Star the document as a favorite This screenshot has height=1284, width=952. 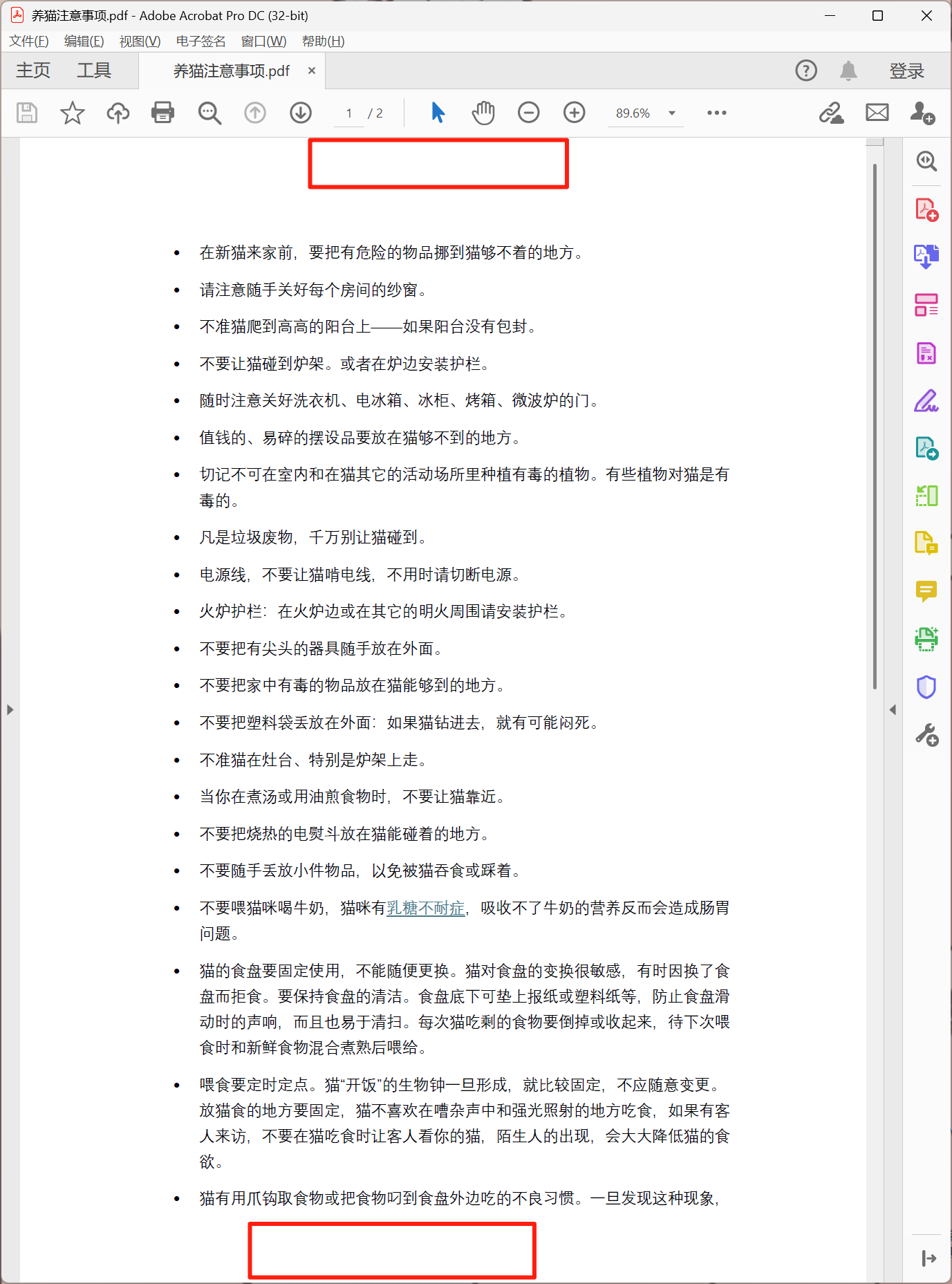click(72, 113)
